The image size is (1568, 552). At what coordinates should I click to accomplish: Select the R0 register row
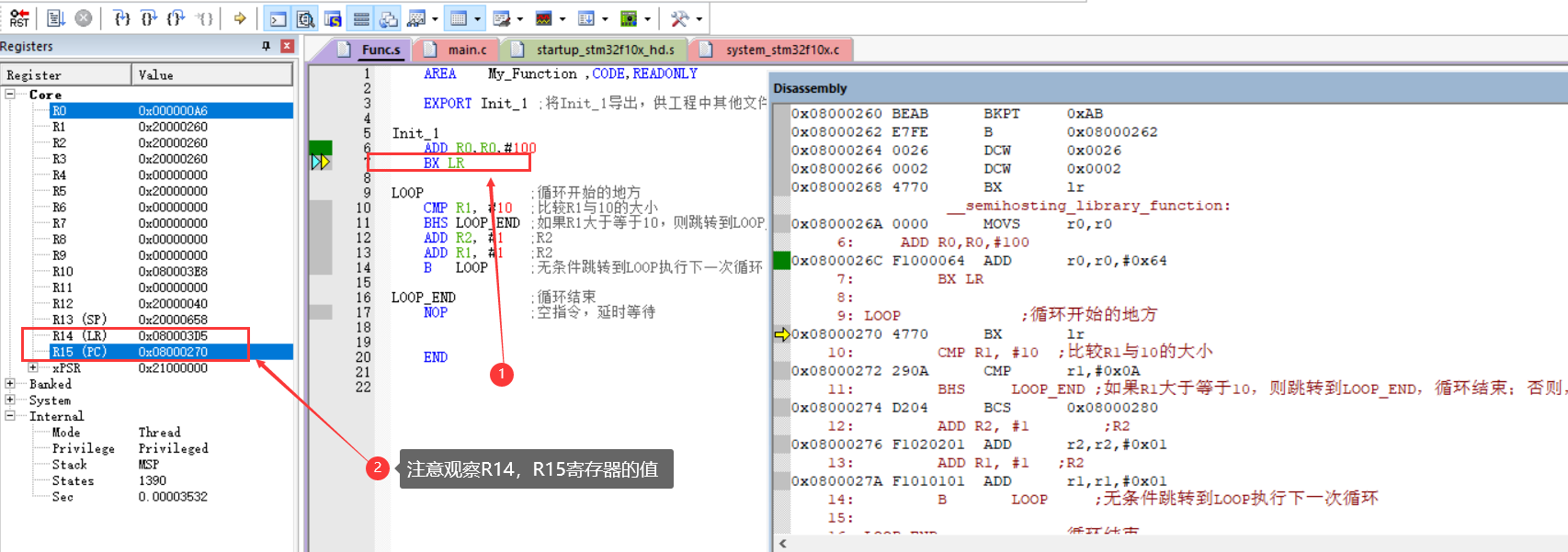click(171, 111)
